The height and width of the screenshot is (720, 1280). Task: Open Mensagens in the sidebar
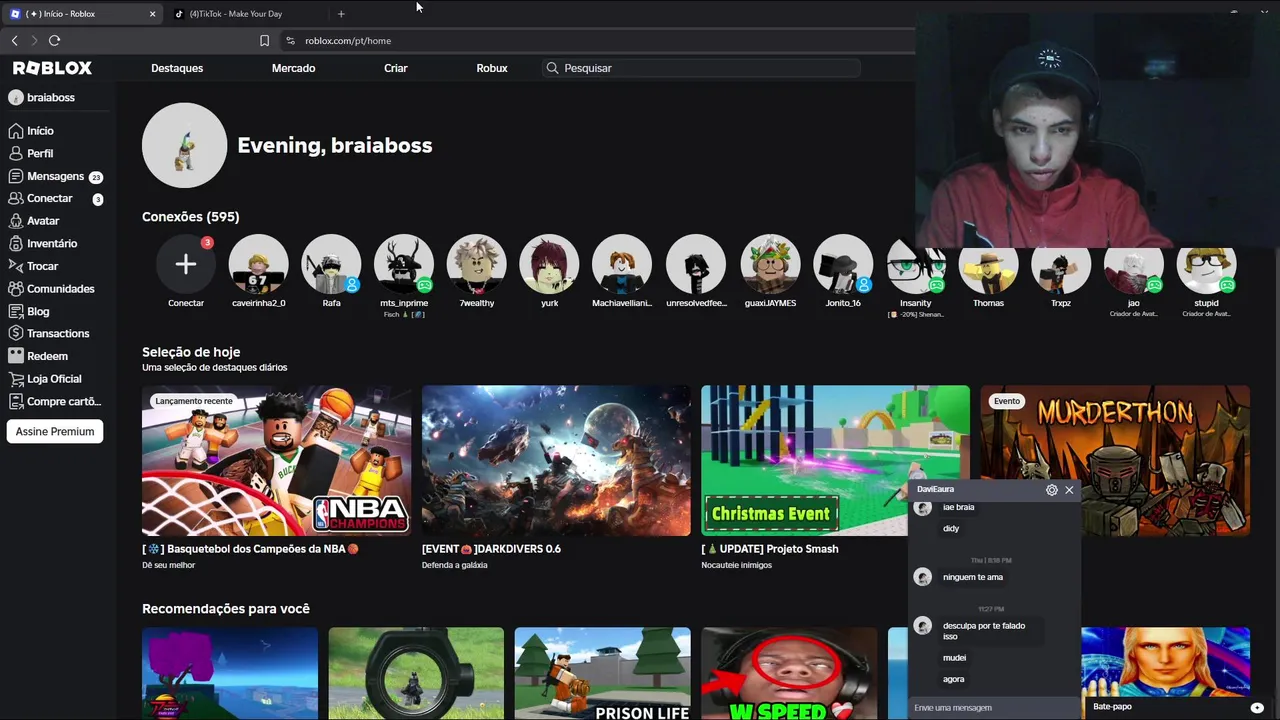pos(55,176)
